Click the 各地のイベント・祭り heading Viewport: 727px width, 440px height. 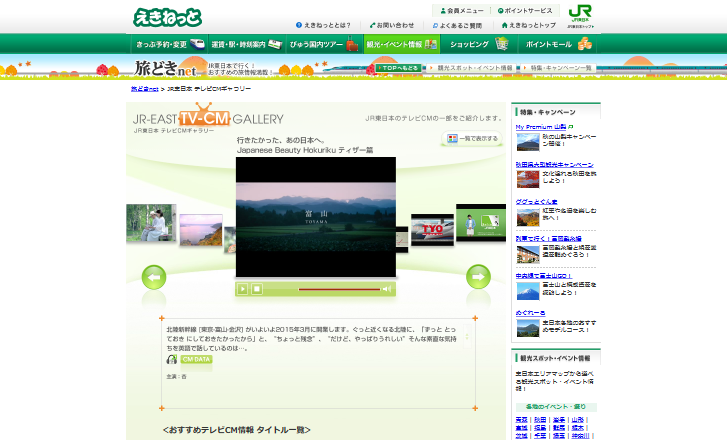(555, 407)
